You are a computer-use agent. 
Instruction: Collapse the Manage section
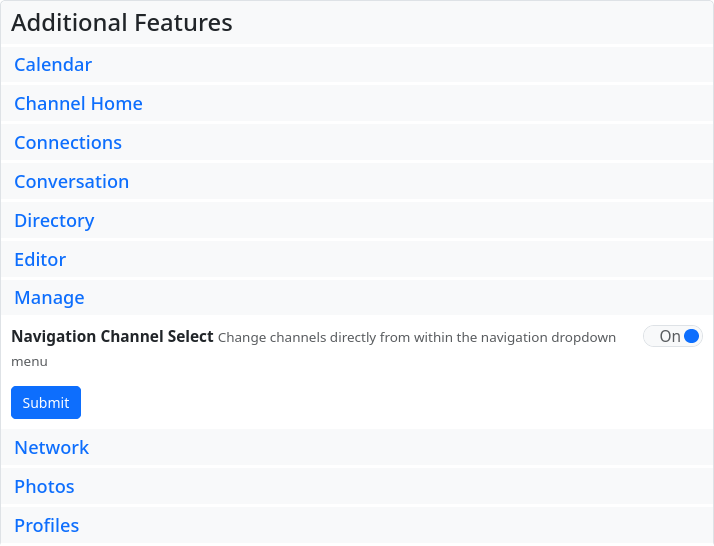click(49, 298)
